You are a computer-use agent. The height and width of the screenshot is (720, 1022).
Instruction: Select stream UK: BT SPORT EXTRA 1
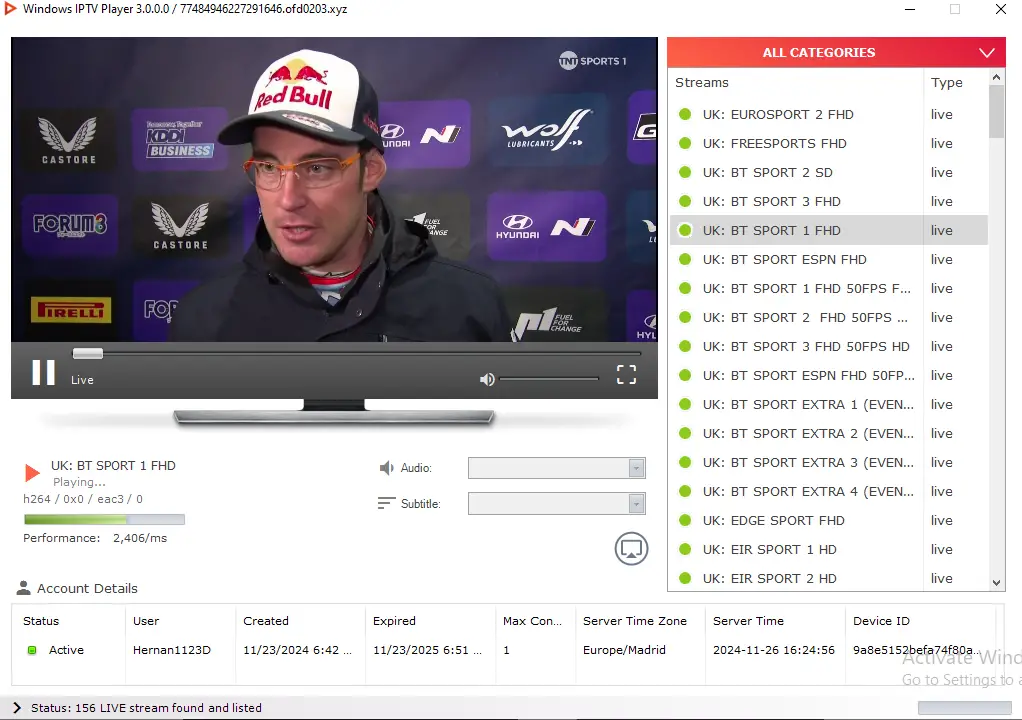[828, 404]
